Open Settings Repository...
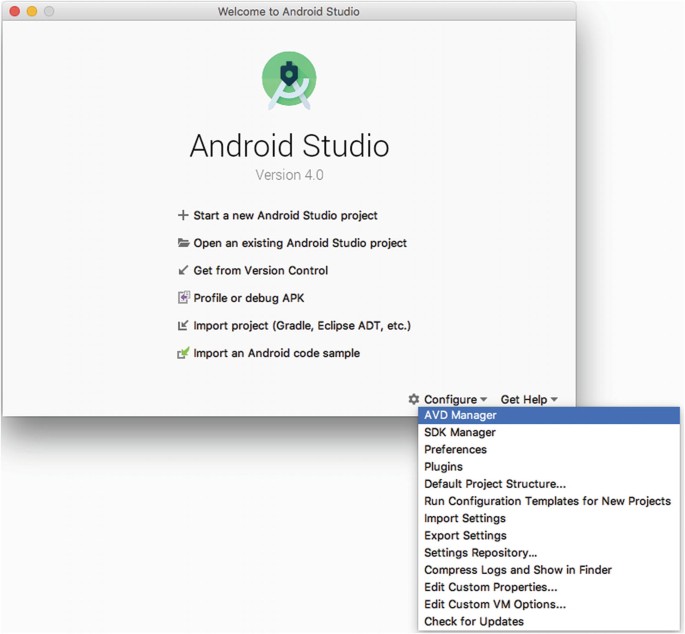The image size is (685, 634). point(549,552)
